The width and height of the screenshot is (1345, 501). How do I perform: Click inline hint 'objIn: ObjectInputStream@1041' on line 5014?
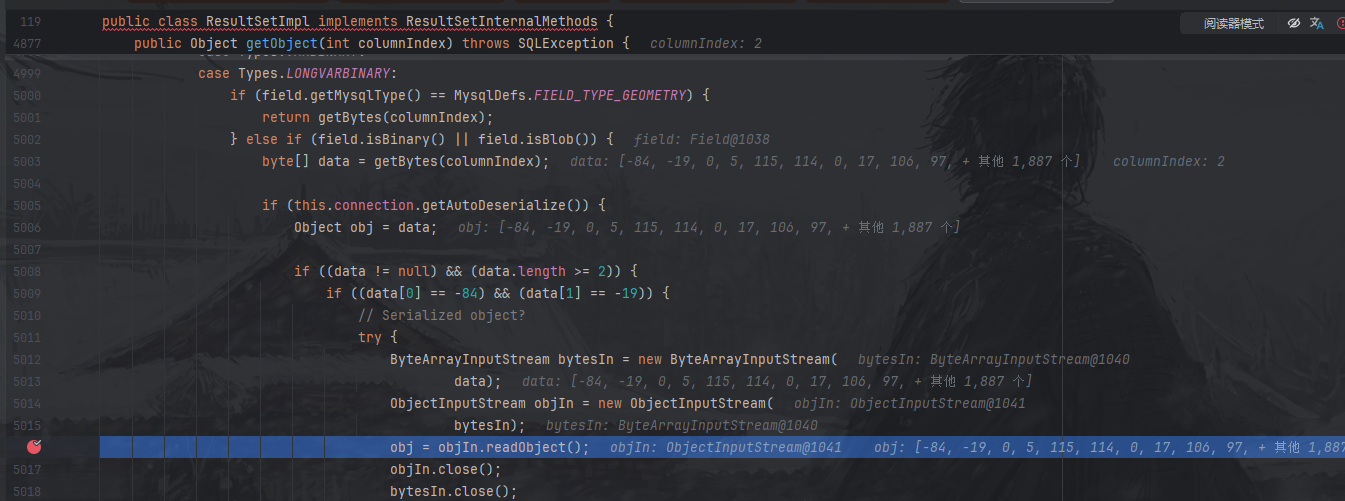(909, 403)
